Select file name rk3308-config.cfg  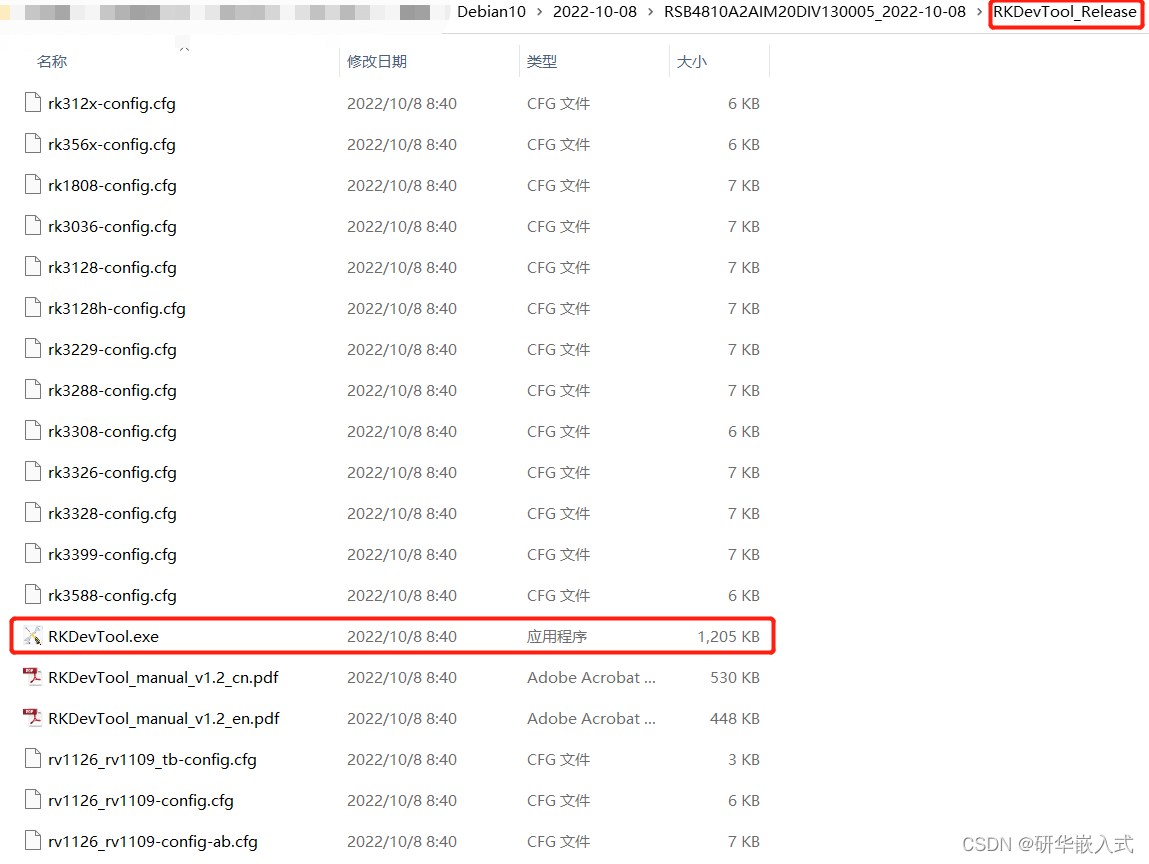point(112,432)
